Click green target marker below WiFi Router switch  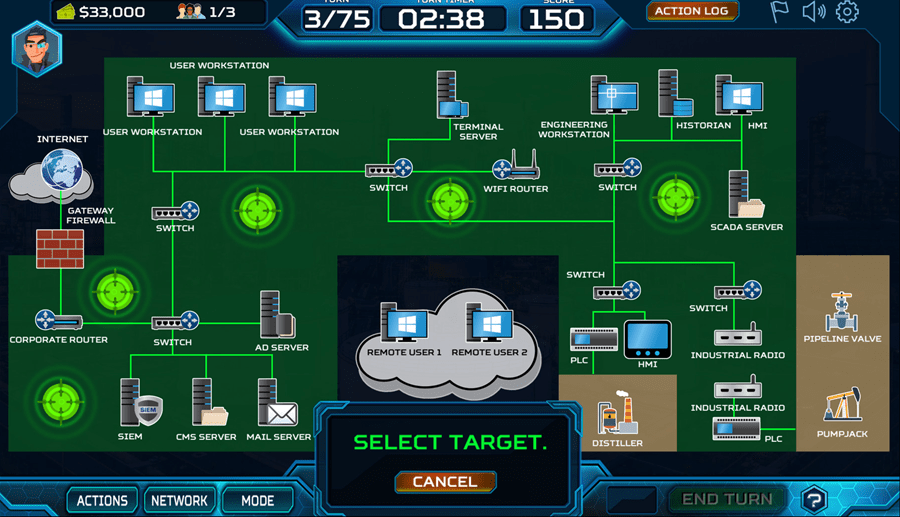[450, 201]
